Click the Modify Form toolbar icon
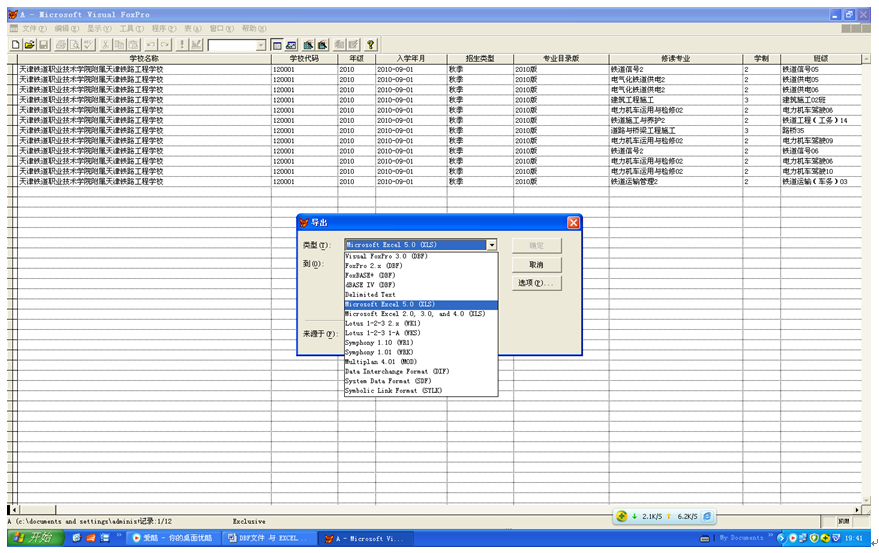This screenshot has height=553, width=879. point(196,45)
